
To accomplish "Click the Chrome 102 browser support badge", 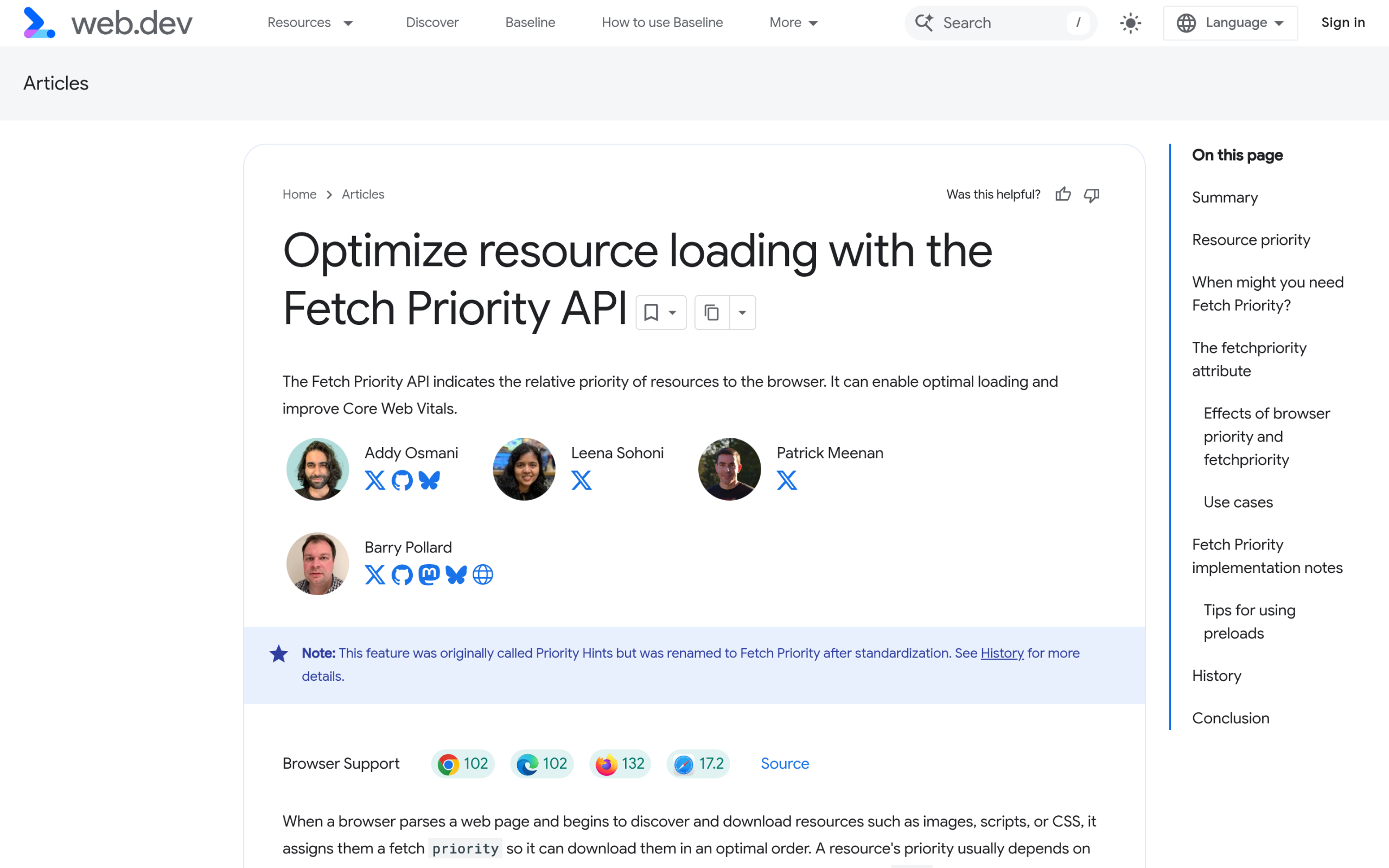I will [x=463, y=763].
